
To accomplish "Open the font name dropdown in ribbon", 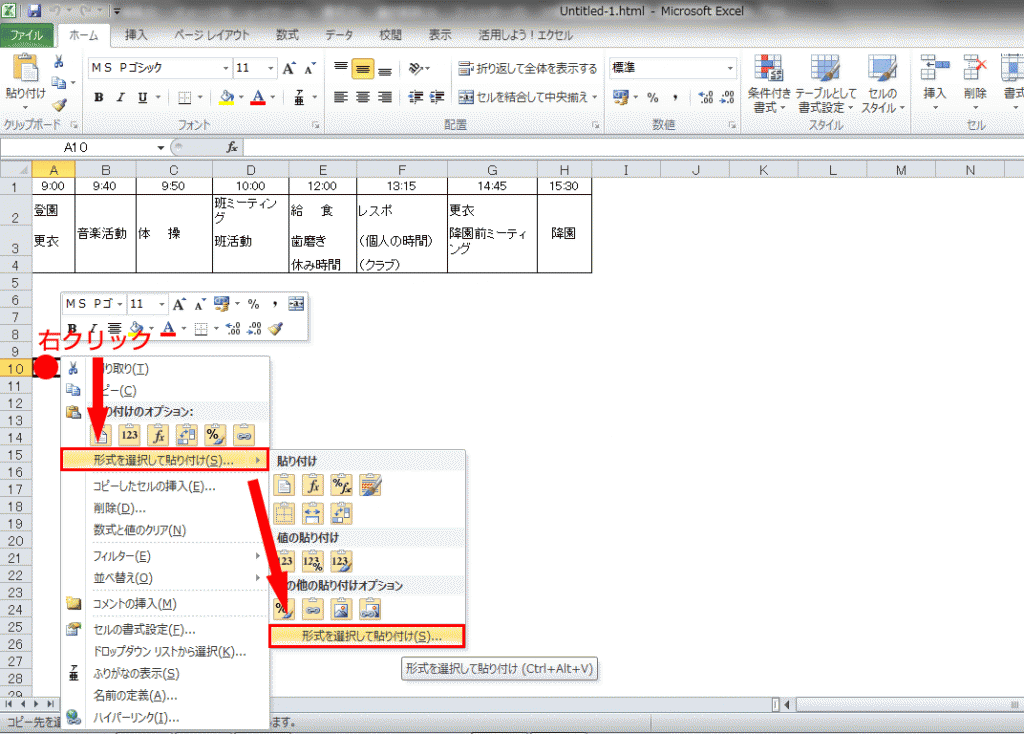I will (225, 69).
